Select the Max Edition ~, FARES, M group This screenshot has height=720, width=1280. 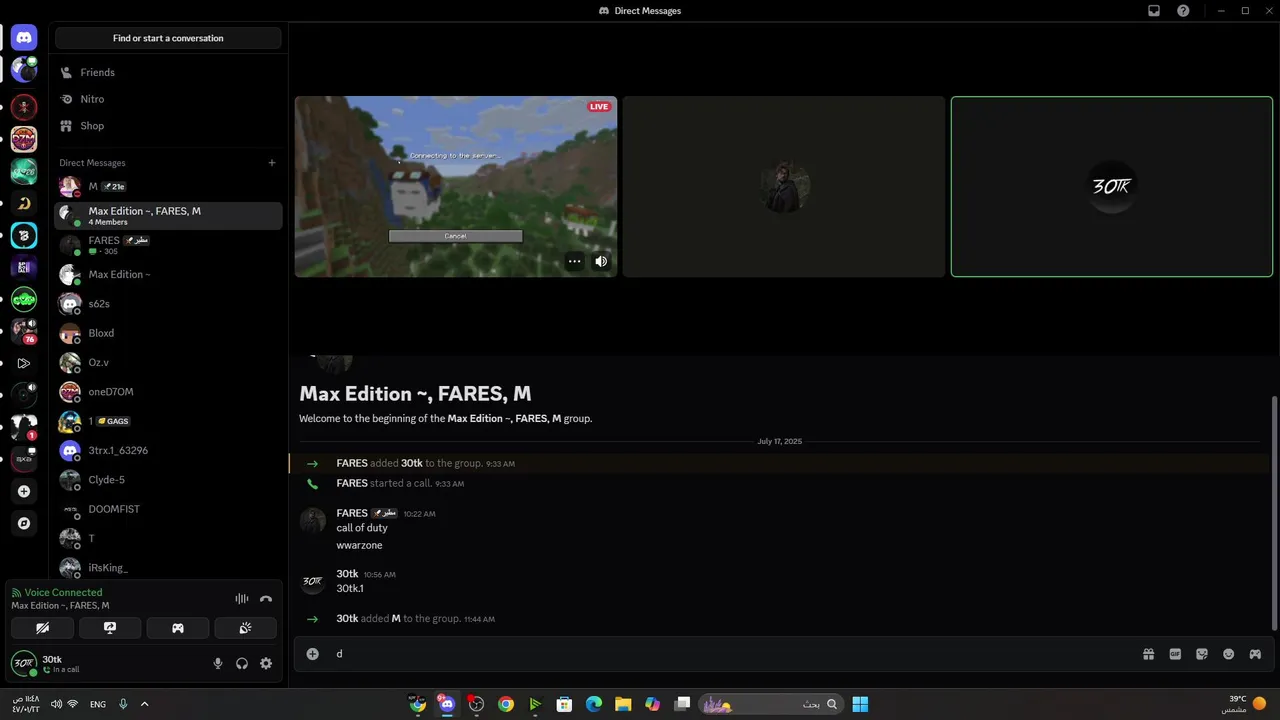point(168,215)
